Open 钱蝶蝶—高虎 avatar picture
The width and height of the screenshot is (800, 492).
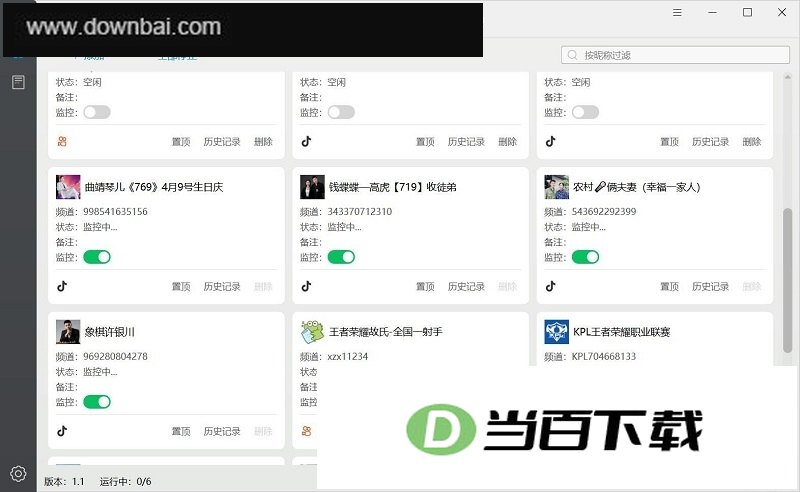(x=312, y=187)
